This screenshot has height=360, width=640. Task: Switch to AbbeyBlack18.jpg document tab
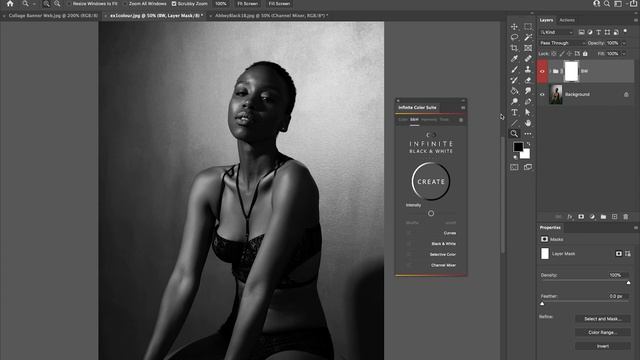269,16
